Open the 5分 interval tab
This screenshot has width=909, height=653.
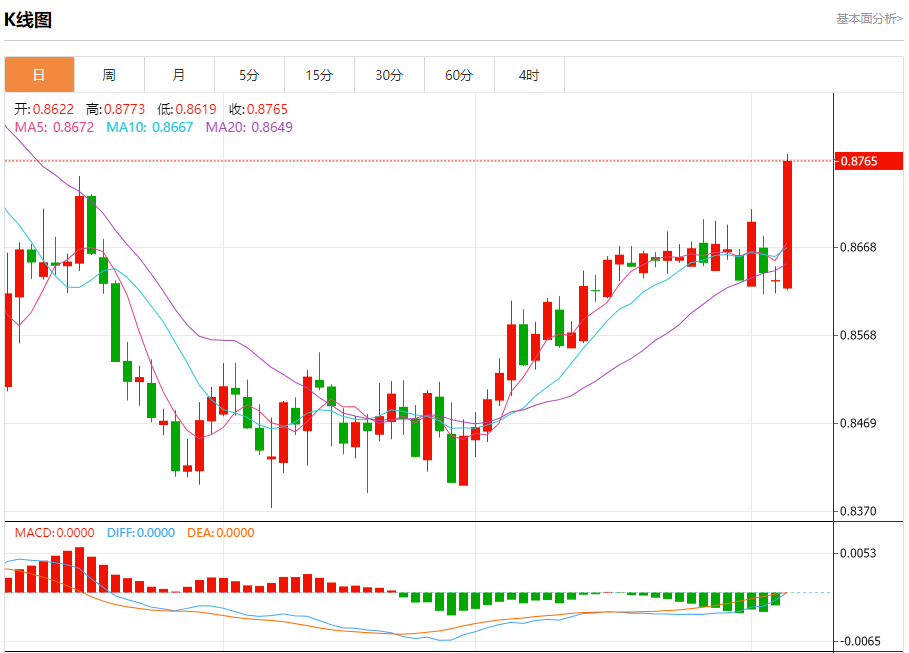[x=249, y=75]
